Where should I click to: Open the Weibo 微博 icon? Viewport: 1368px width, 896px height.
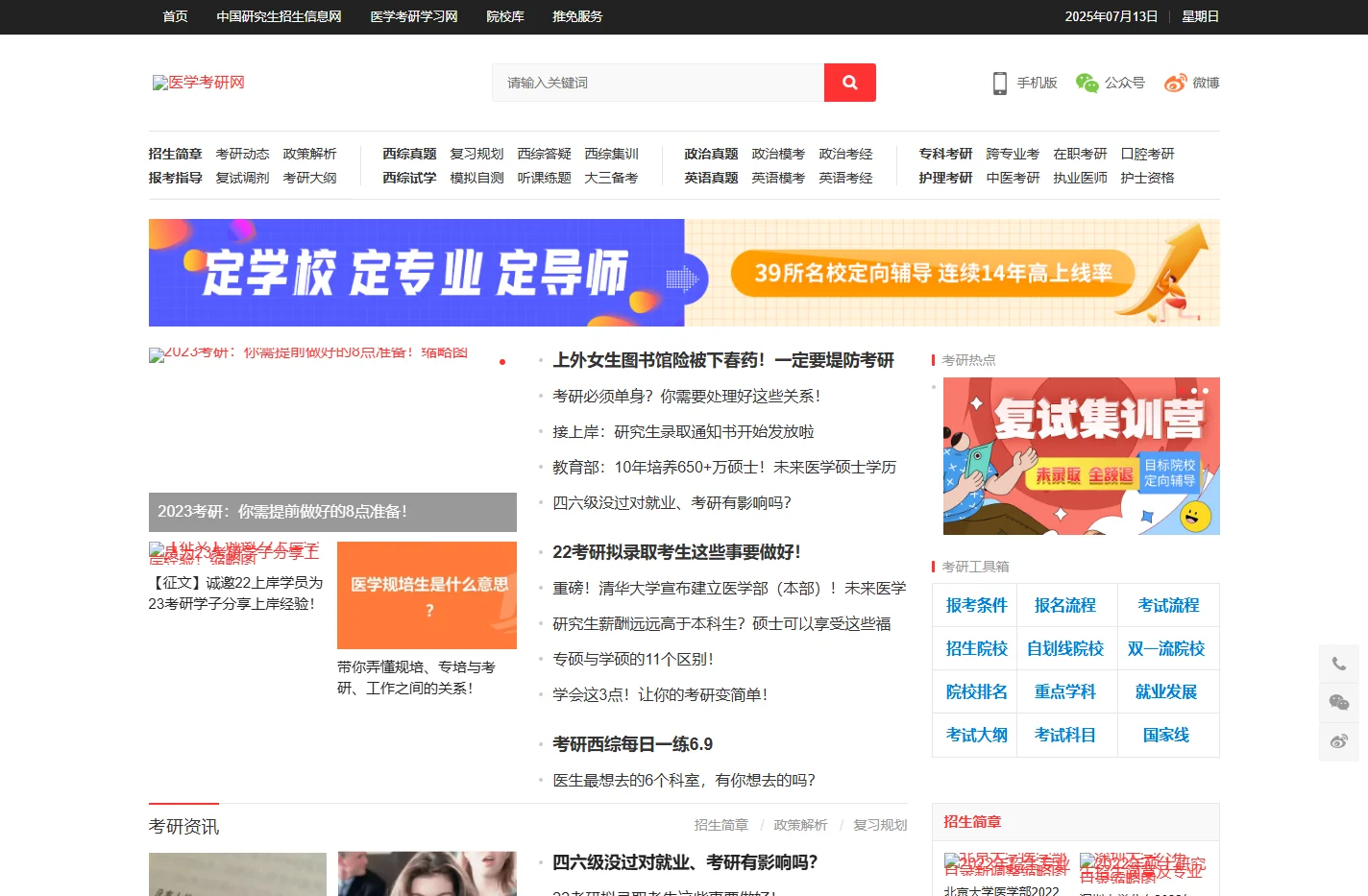click(1175, 83)
